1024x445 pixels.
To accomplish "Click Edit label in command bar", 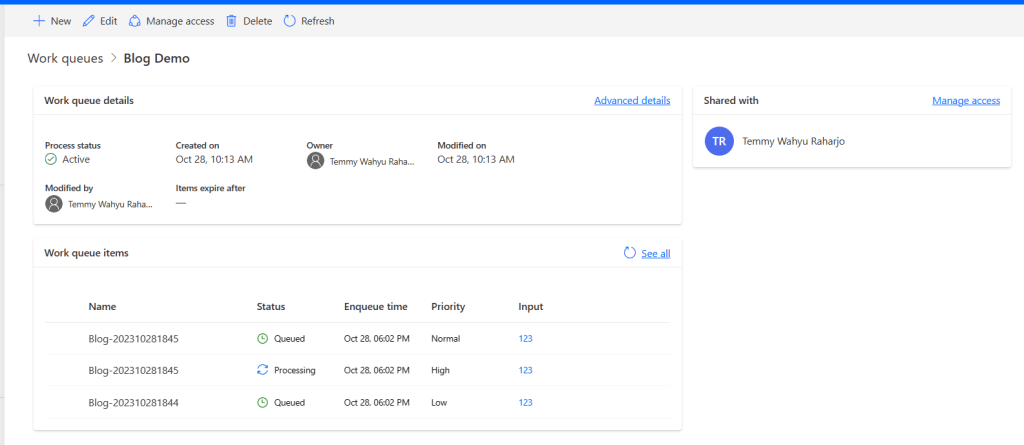I will coord(108,21).
